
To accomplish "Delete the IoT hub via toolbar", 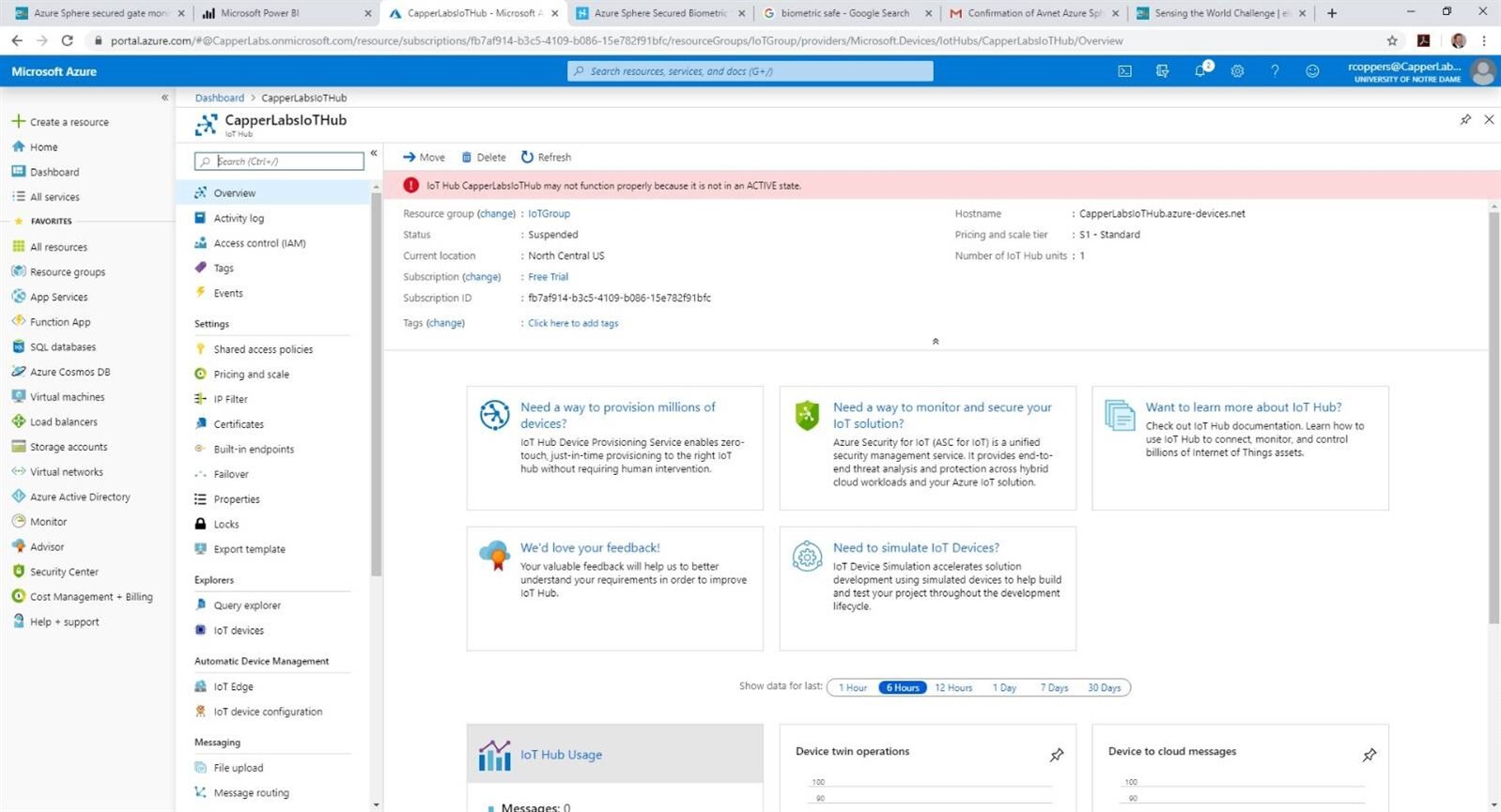I will [483, 158].
